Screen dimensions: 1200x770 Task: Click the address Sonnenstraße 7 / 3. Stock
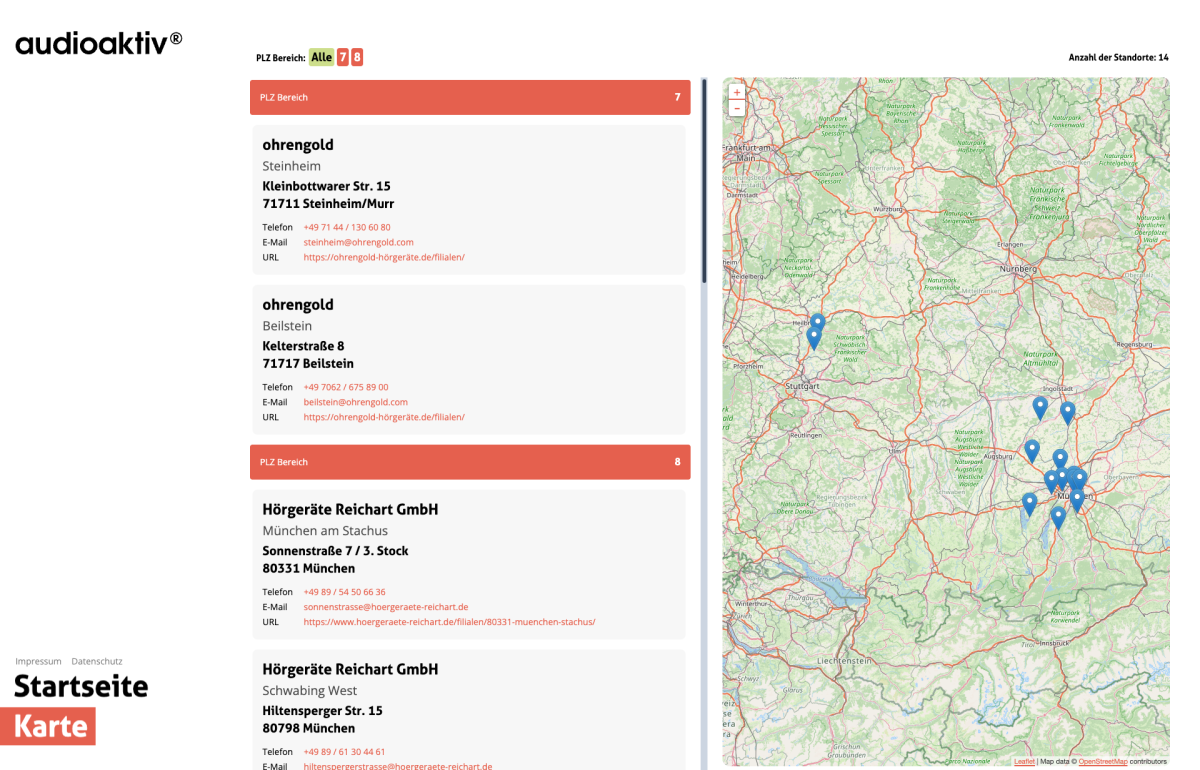click(x=335, y=551)
